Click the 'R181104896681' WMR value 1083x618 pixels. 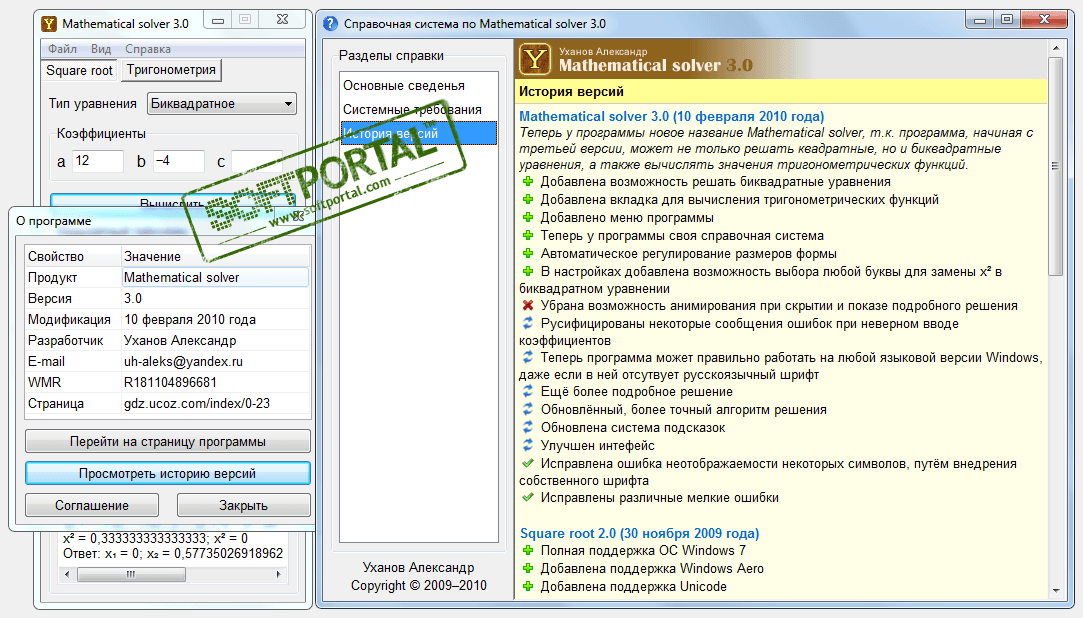click(170, 382)
